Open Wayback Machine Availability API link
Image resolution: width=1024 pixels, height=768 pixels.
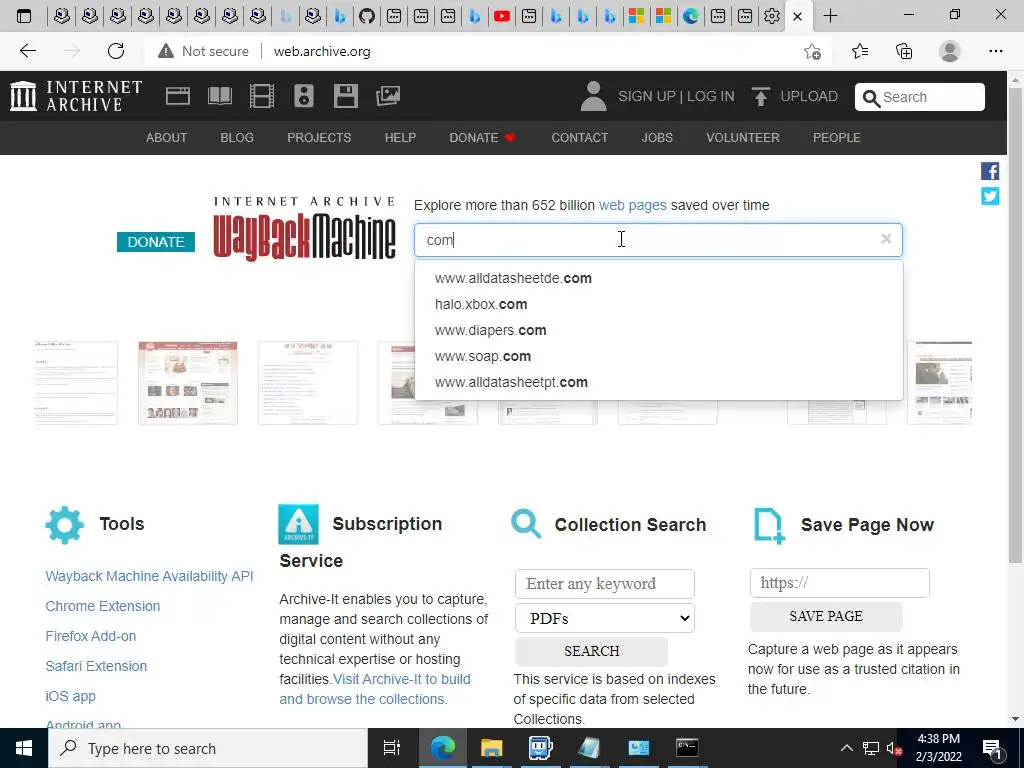coord(149,576)
